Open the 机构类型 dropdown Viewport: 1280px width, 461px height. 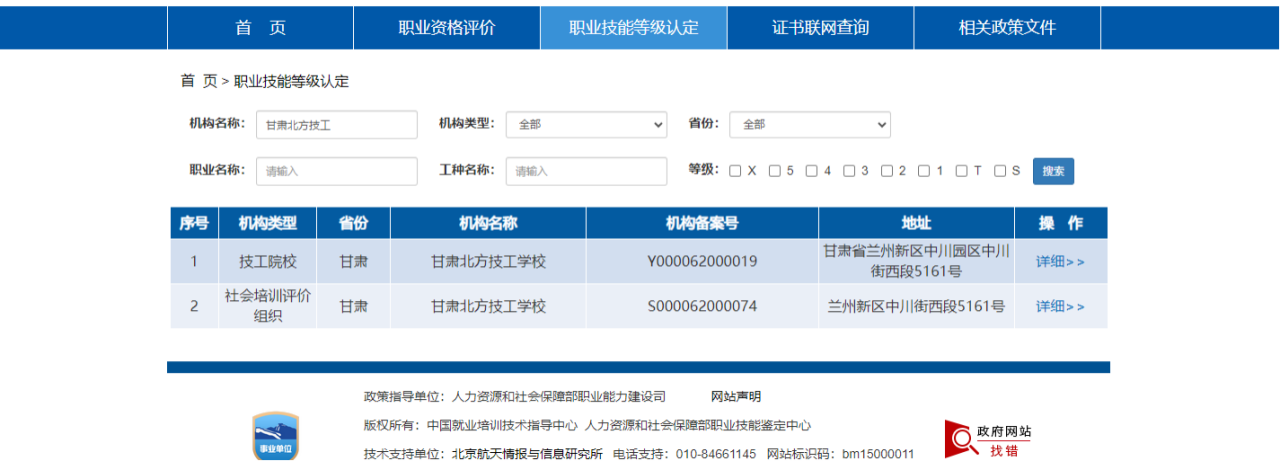[586, 124]
